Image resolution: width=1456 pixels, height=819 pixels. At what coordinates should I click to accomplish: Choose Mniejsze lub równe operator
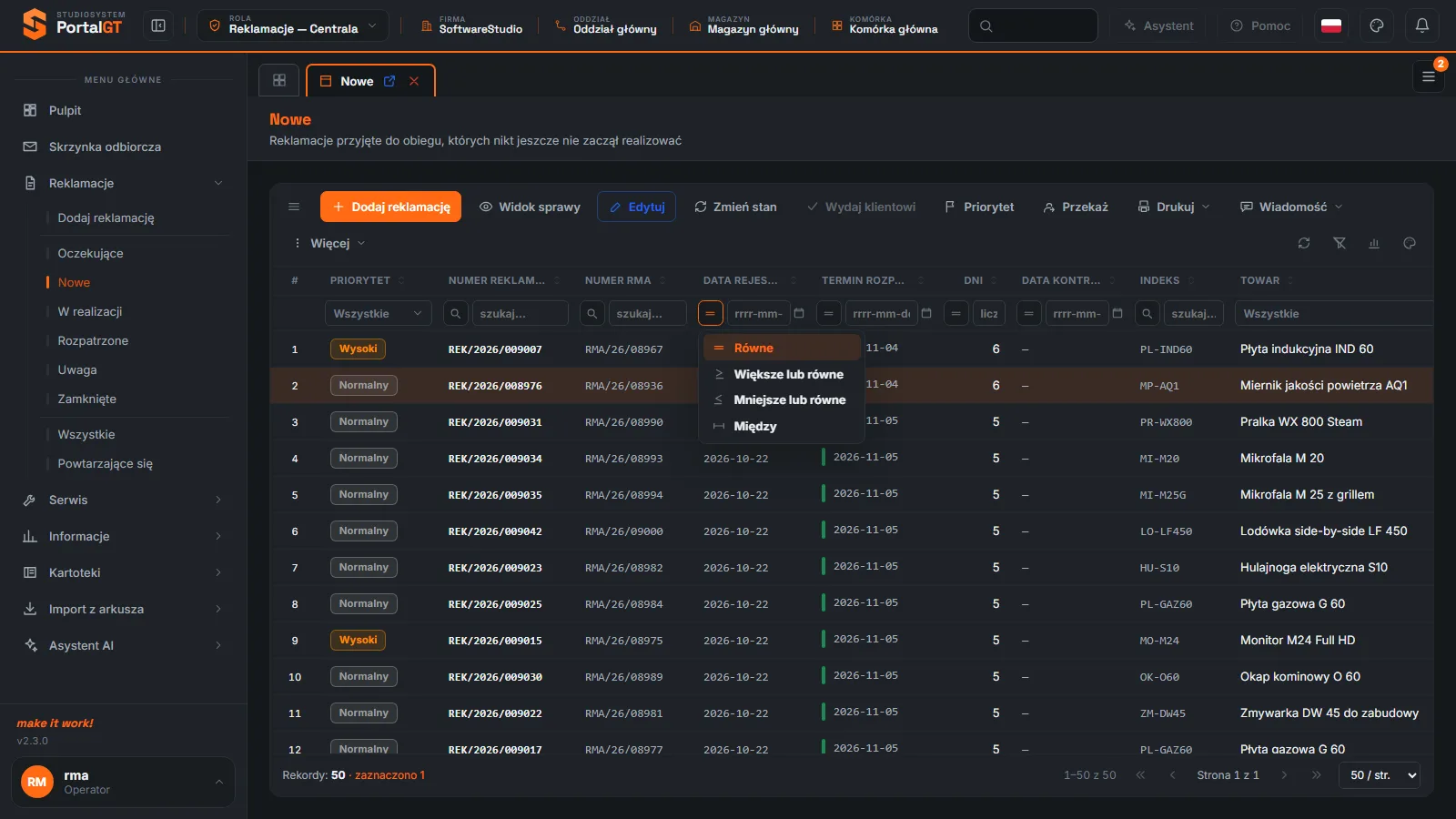coord(781,399)
